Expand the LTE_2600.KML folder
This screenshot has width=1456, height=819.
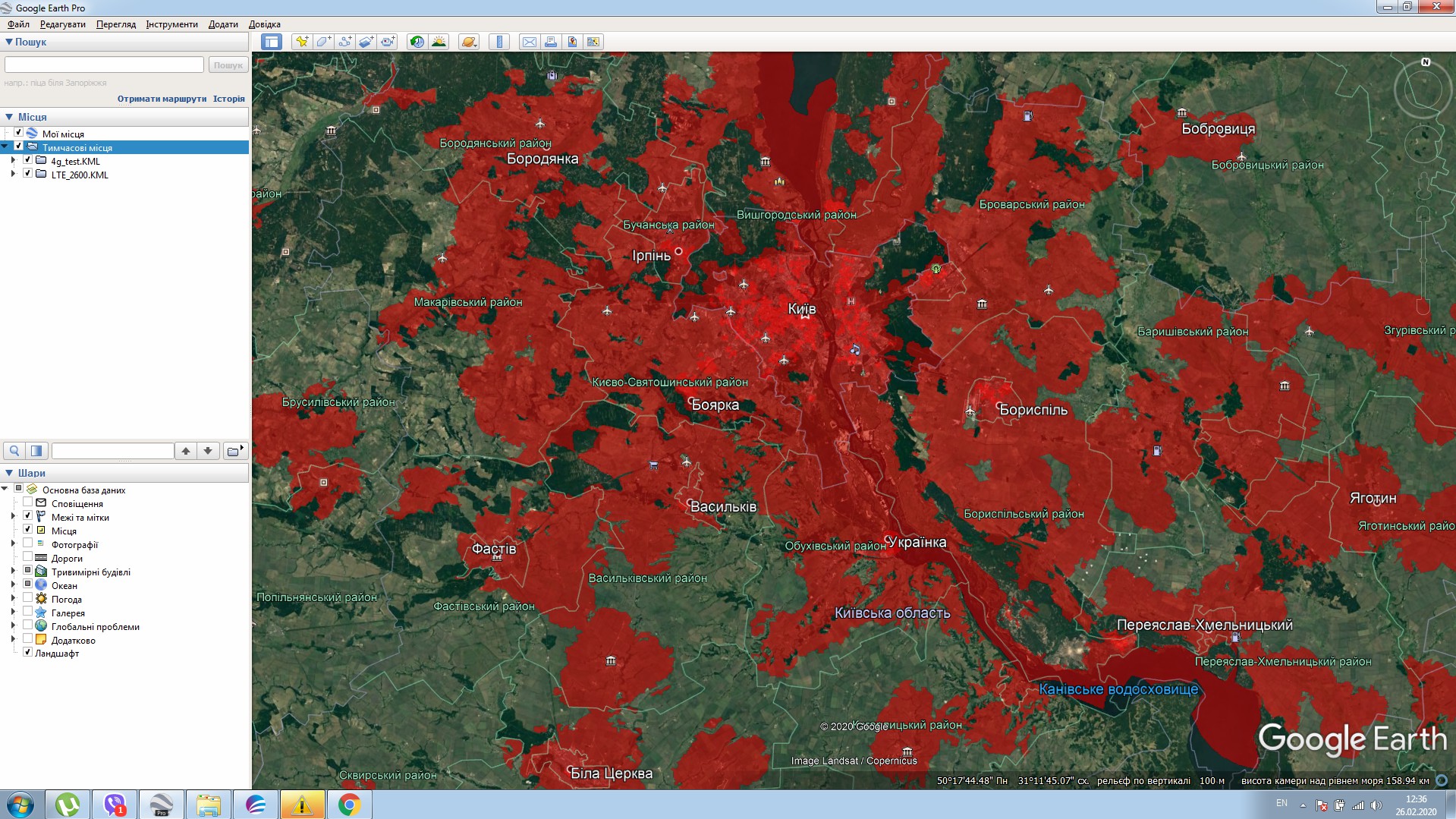14,175
